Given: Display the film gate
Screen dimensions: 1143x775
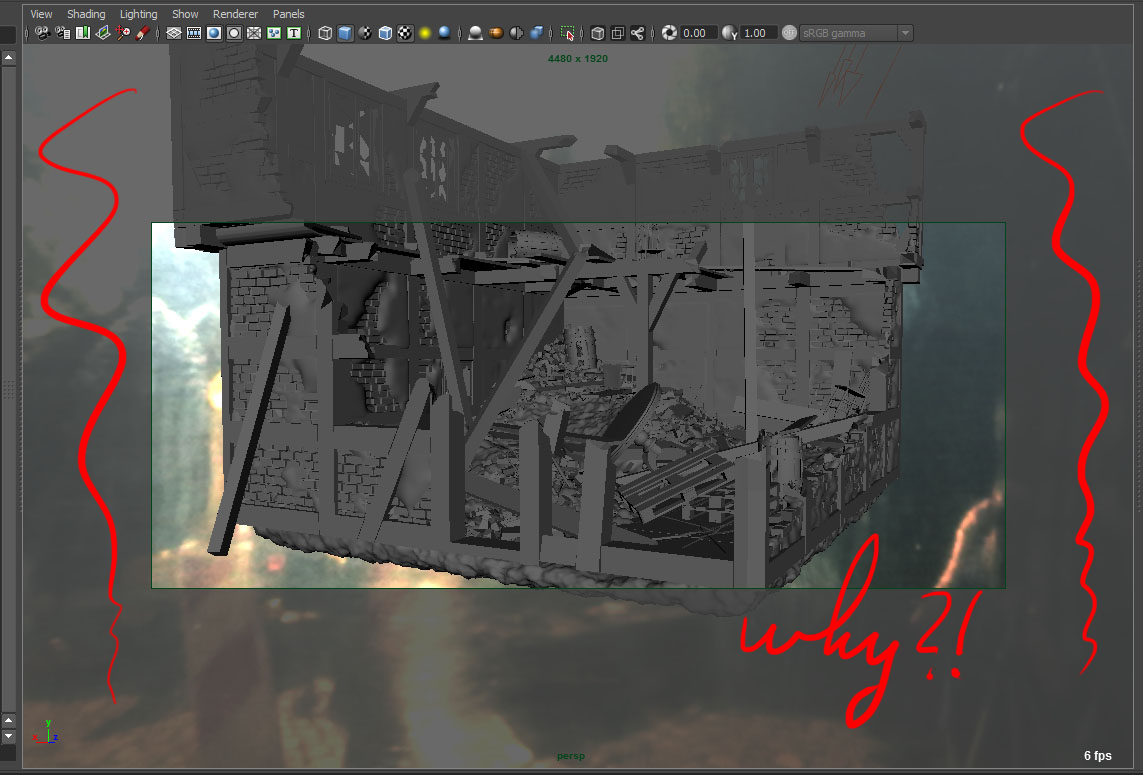Looking at the screenshot, I should point(192,33).
